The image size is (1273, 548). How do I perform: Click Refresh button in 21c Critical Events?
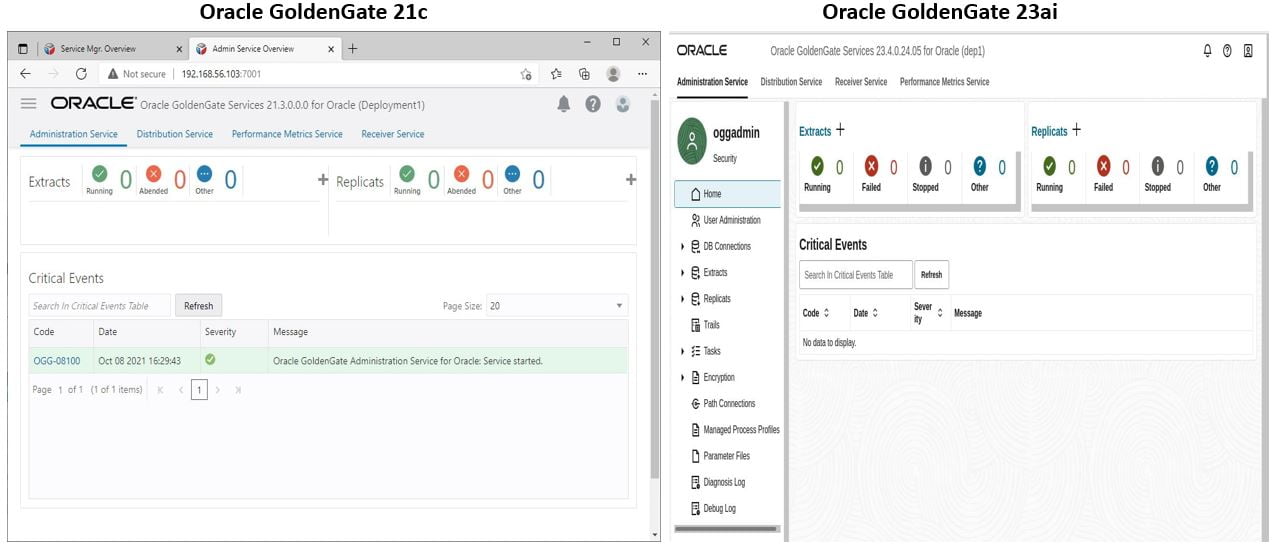click(x=199, y=306)
